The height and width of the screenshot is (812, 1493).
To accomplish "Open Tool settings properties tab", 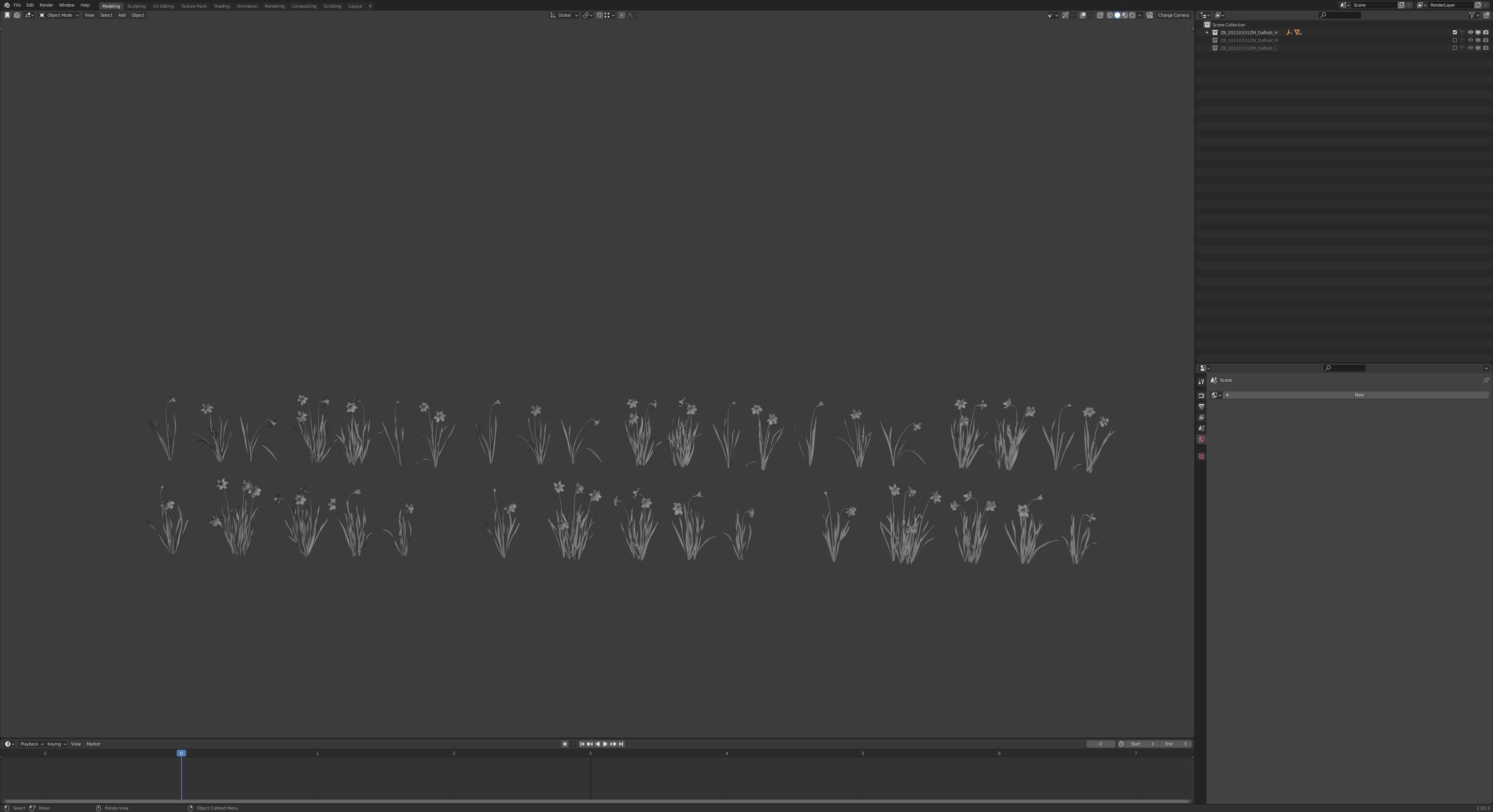I will [x=1201, y=381].
